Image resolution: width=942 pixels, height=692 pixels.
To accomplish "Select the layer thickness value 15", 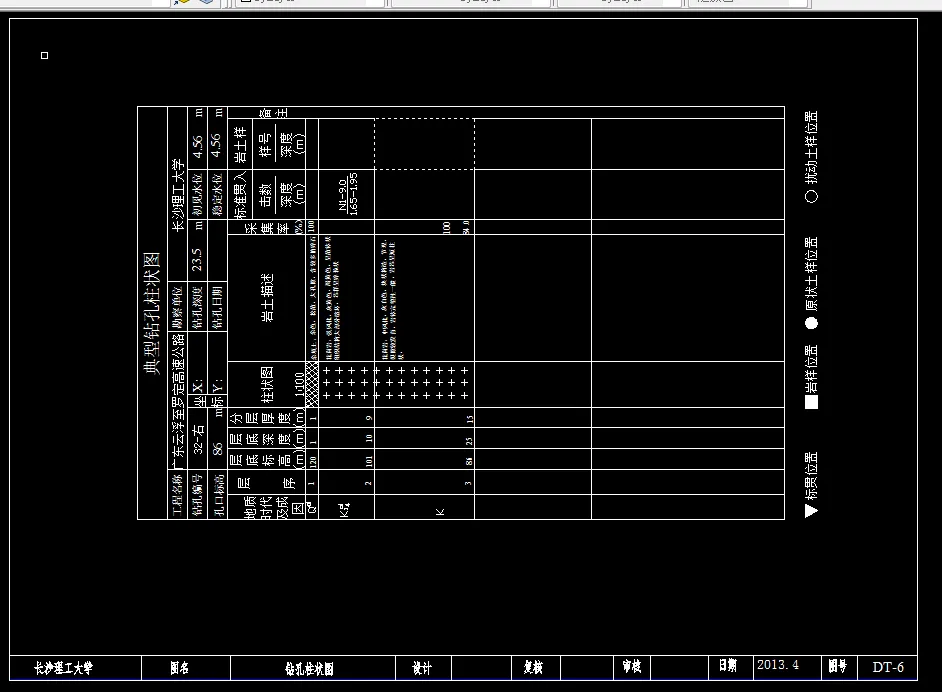I will pyautogui.click(x=470, y=419).
